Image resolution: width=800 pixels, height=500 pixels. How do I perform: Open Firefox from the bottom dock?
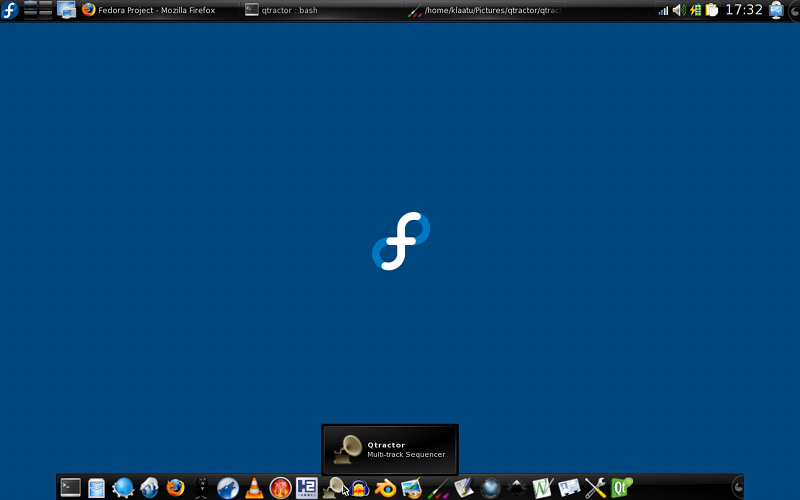(176, 487)
